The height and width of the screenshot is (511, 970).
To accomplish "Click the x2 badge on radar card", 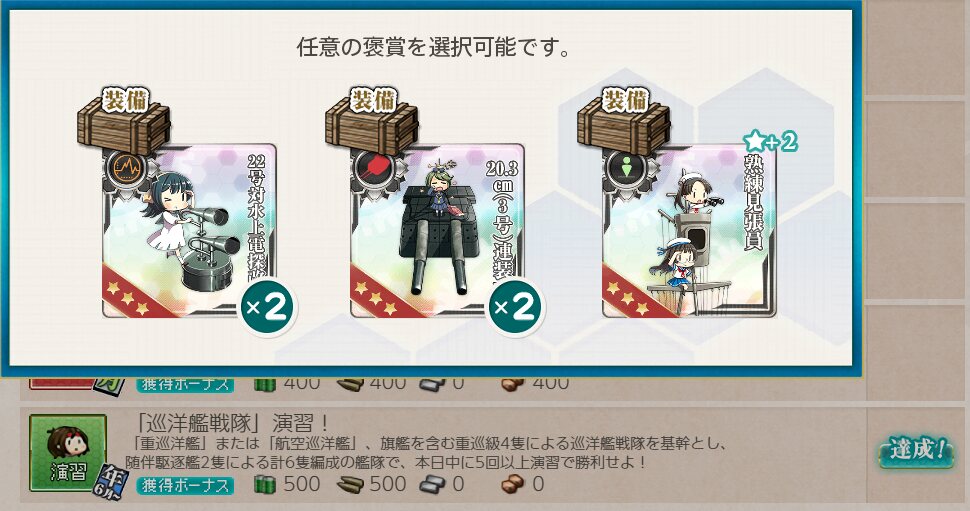I will point(267,307).
